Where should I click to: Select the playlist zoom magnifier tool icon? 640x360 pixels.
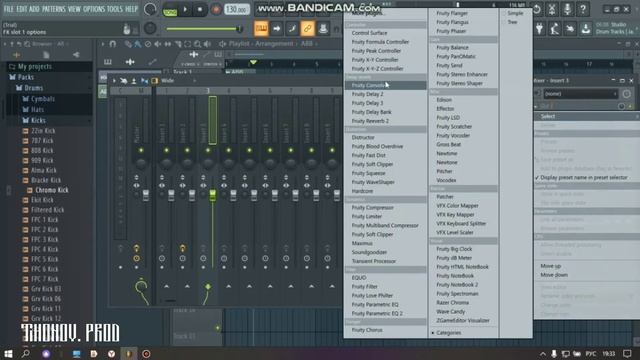pyautogui.click(x=198, y=44)
